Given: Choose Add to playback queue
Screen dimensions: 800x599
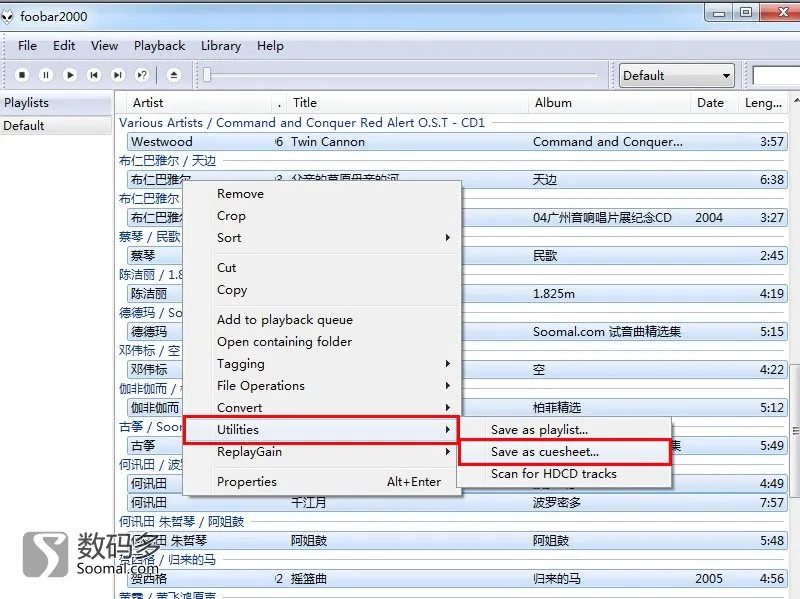Looking at the screenshot, I should [322, 320].
